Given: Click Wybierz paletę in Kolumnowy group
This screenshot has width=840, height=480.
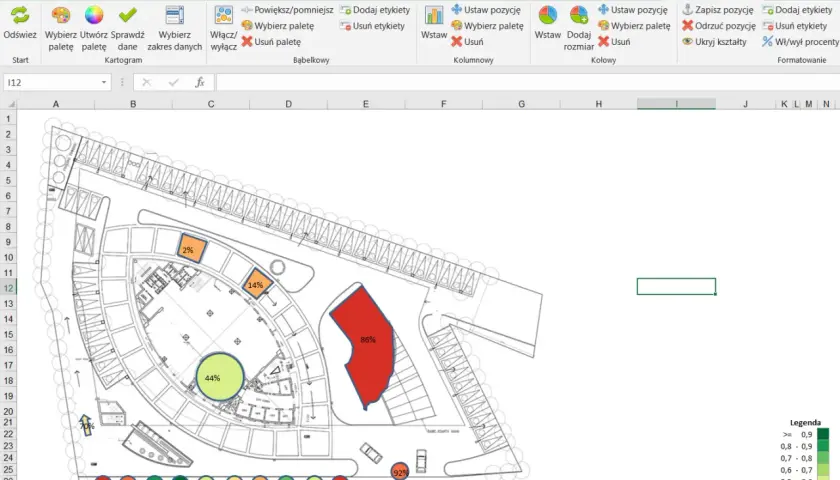Looking at the screenshot, I should click(x=488, y=26).
